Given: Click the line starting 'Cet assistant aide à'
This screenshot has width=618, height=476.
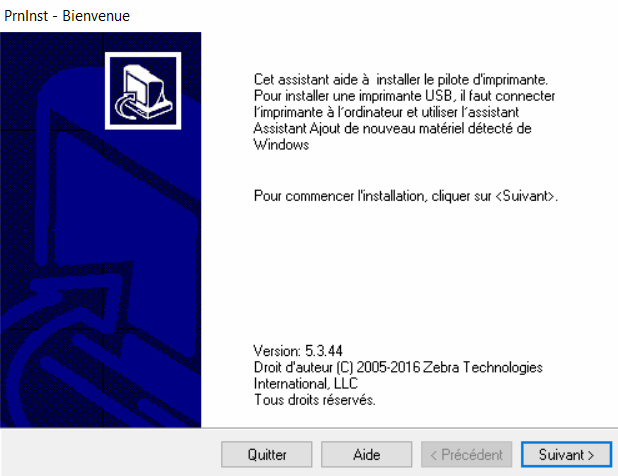Looking at the screenshot, I should (x=401, y=80).
